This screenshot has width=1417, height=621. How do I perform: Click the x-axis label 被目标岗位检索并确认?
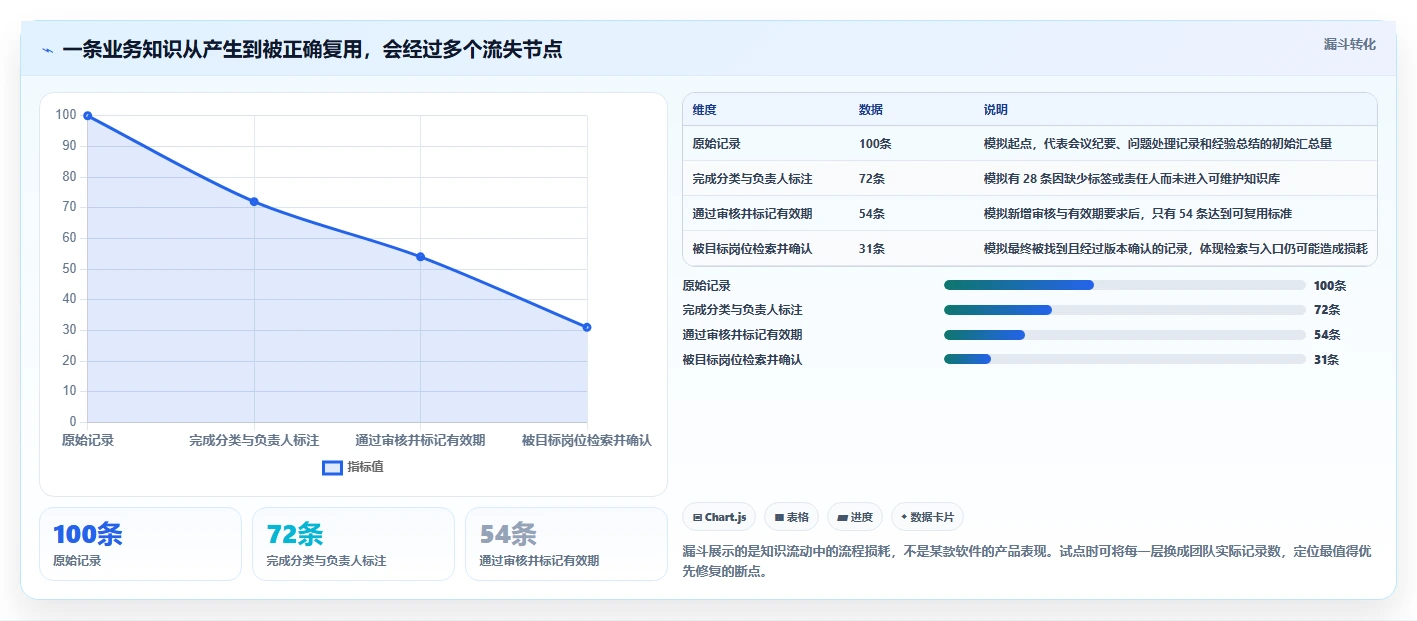pyautogui.click(x=587, y=440)
